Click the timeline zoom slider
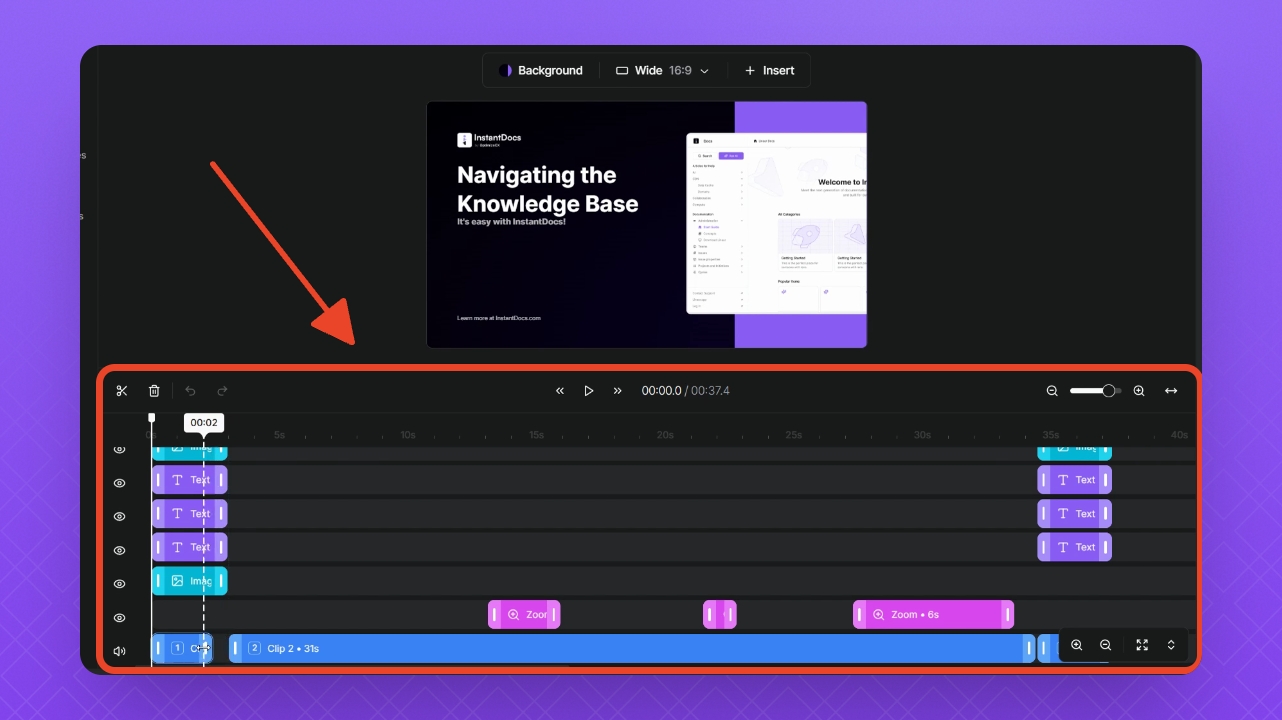The width and height of the screenshot is (1282, 720). [1095, 391]
